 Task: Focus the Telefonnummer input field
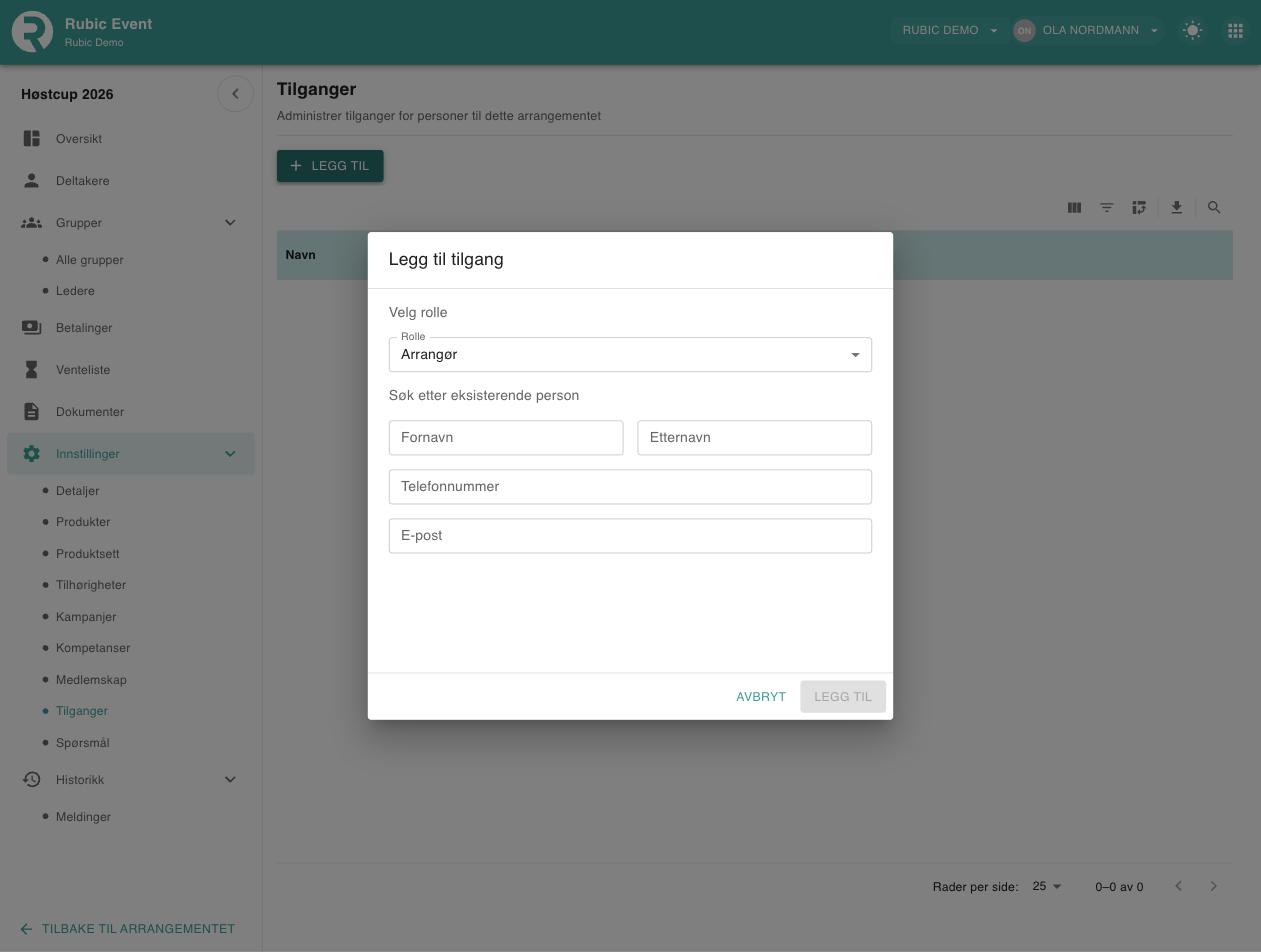pos(630,487)
